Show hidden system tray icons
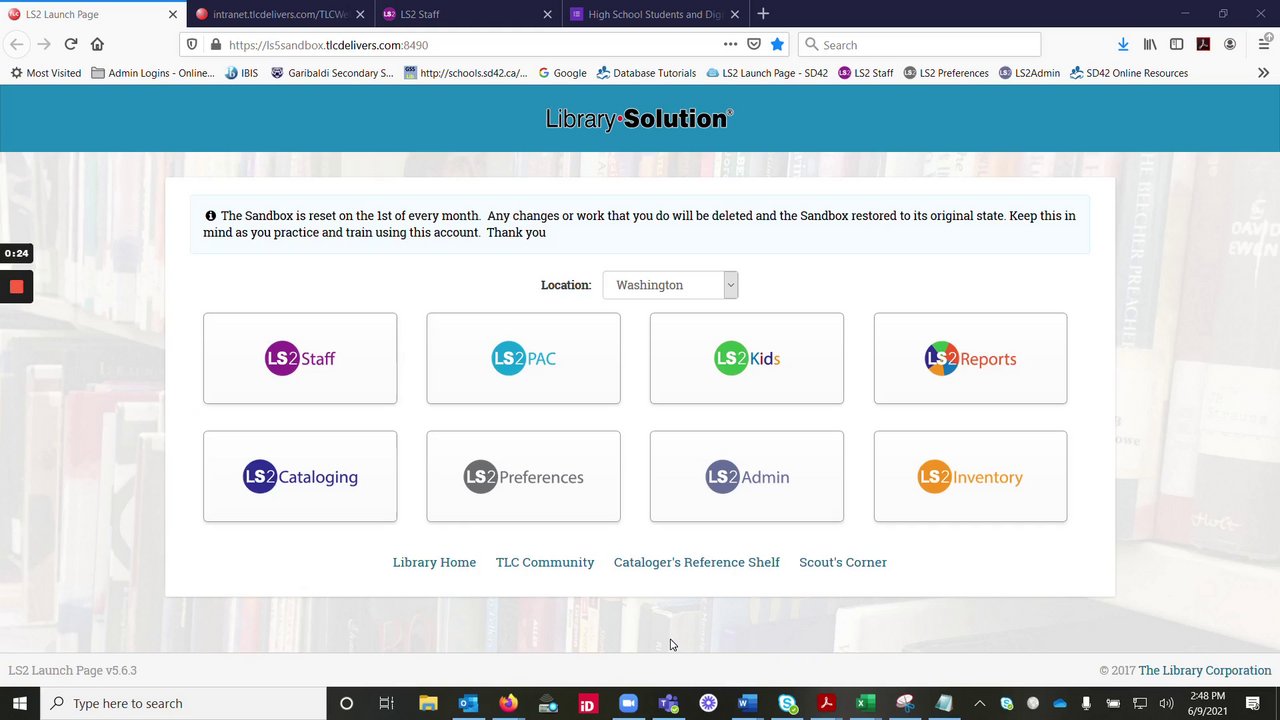Screen dimensions: 1280x720 pos(980,703)
